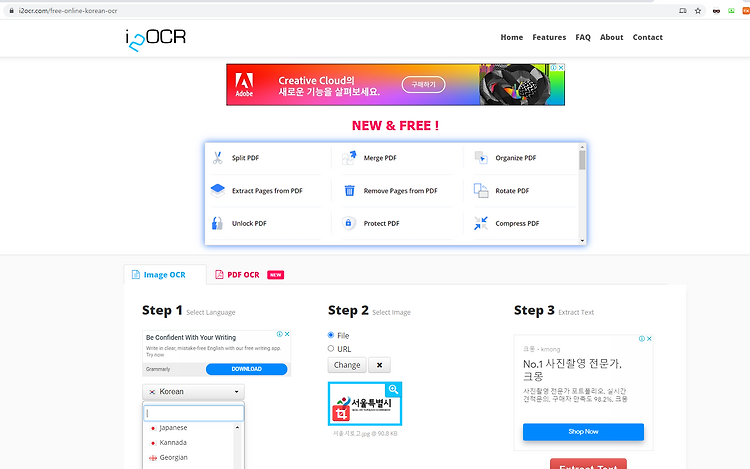Click the glasses extension icon
The height and width of the screenshot is (469, 750).
tap(716, 11)
